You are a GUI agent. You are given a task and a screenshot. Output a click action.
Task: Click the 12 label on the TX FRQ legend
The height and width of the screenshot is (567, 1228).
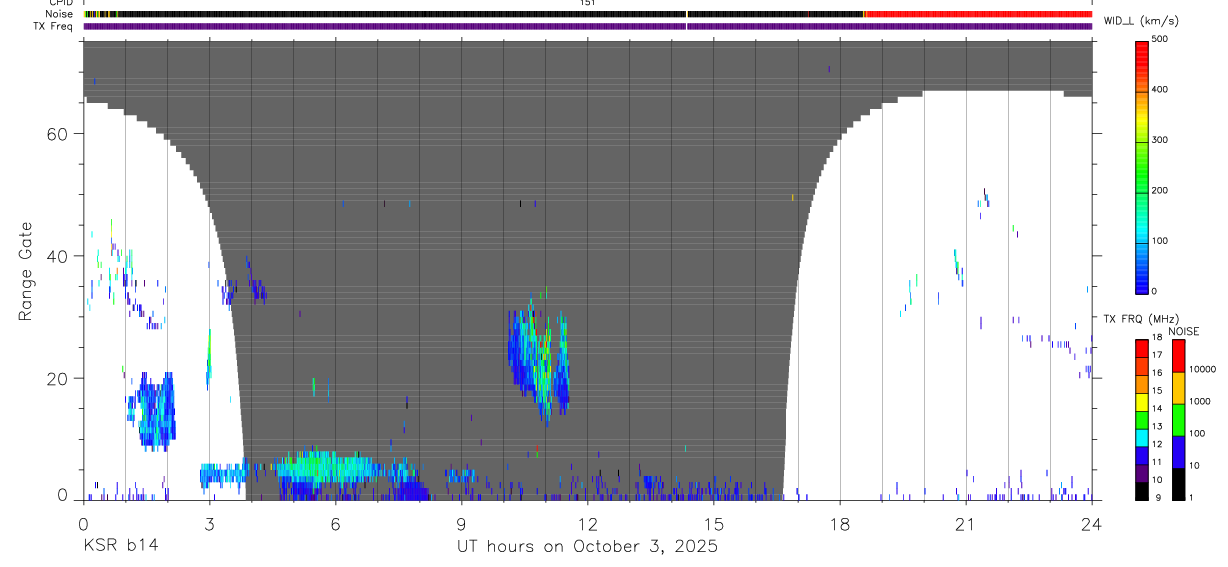coord(1157,444)
